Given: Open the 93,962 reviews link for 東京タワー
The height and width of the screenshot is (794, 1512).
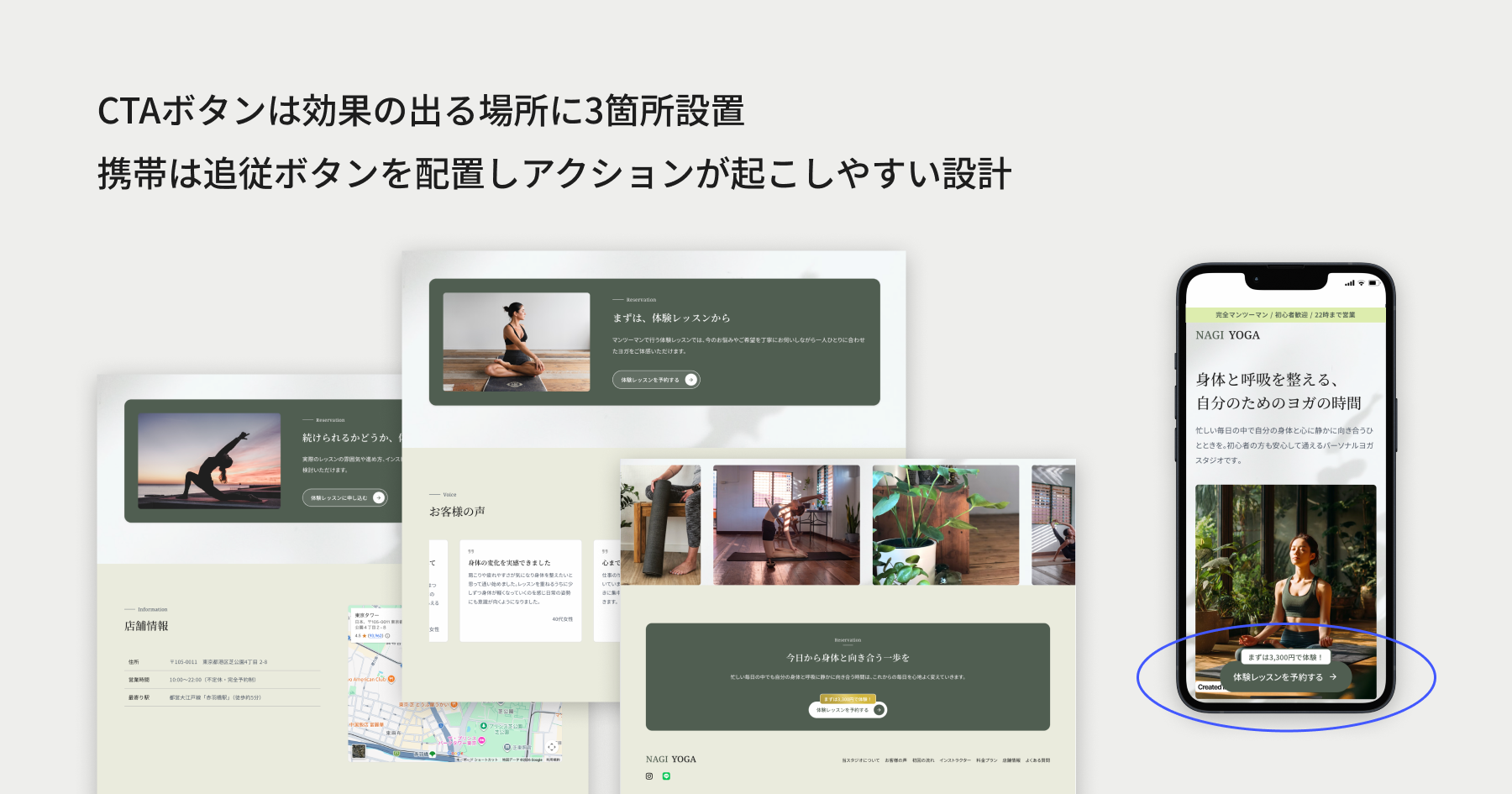Looking at the screenshot, I should pyautogui.click(x=375, y=636).
